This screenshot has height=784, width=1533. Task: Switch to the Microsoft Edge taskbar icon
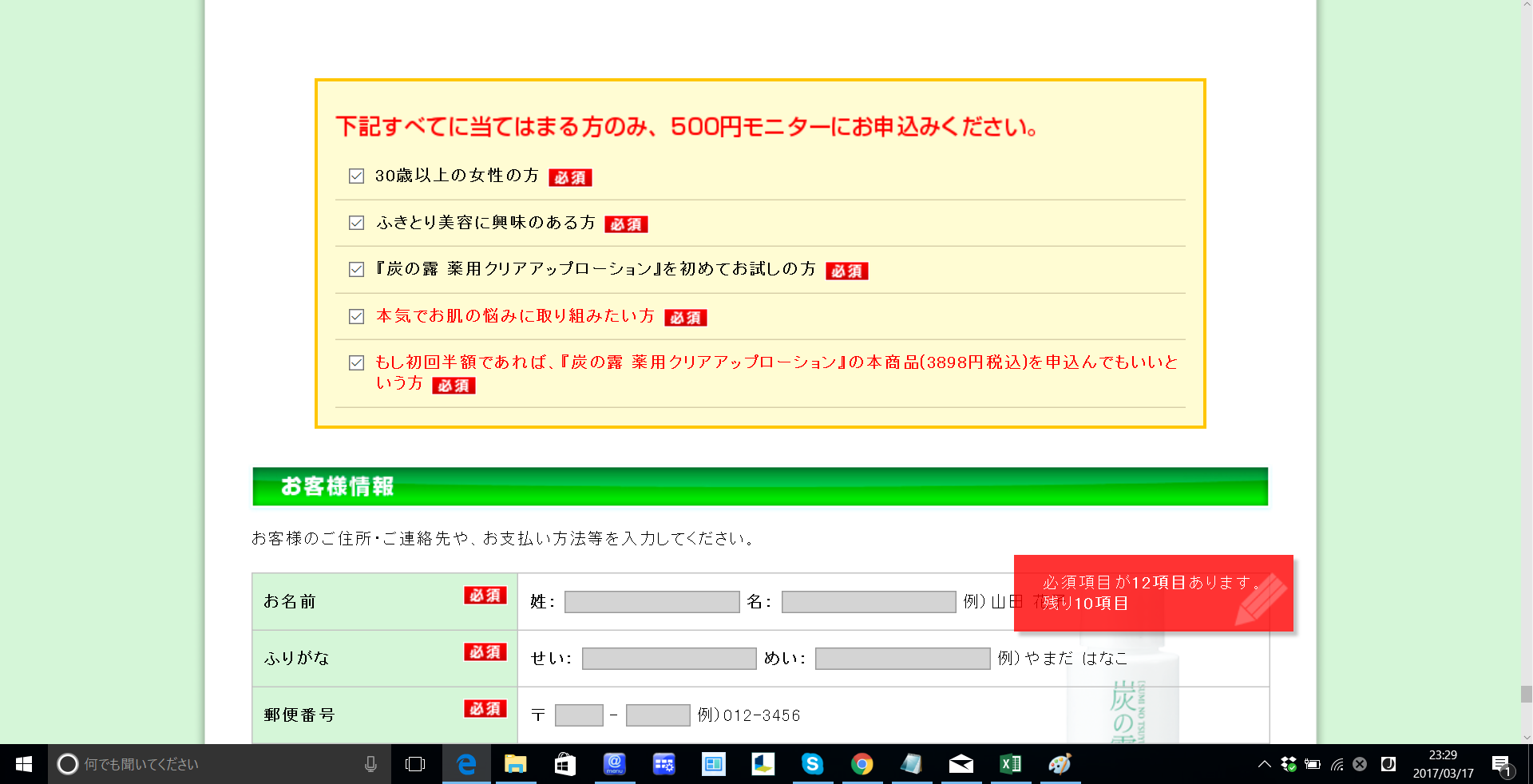466,764
